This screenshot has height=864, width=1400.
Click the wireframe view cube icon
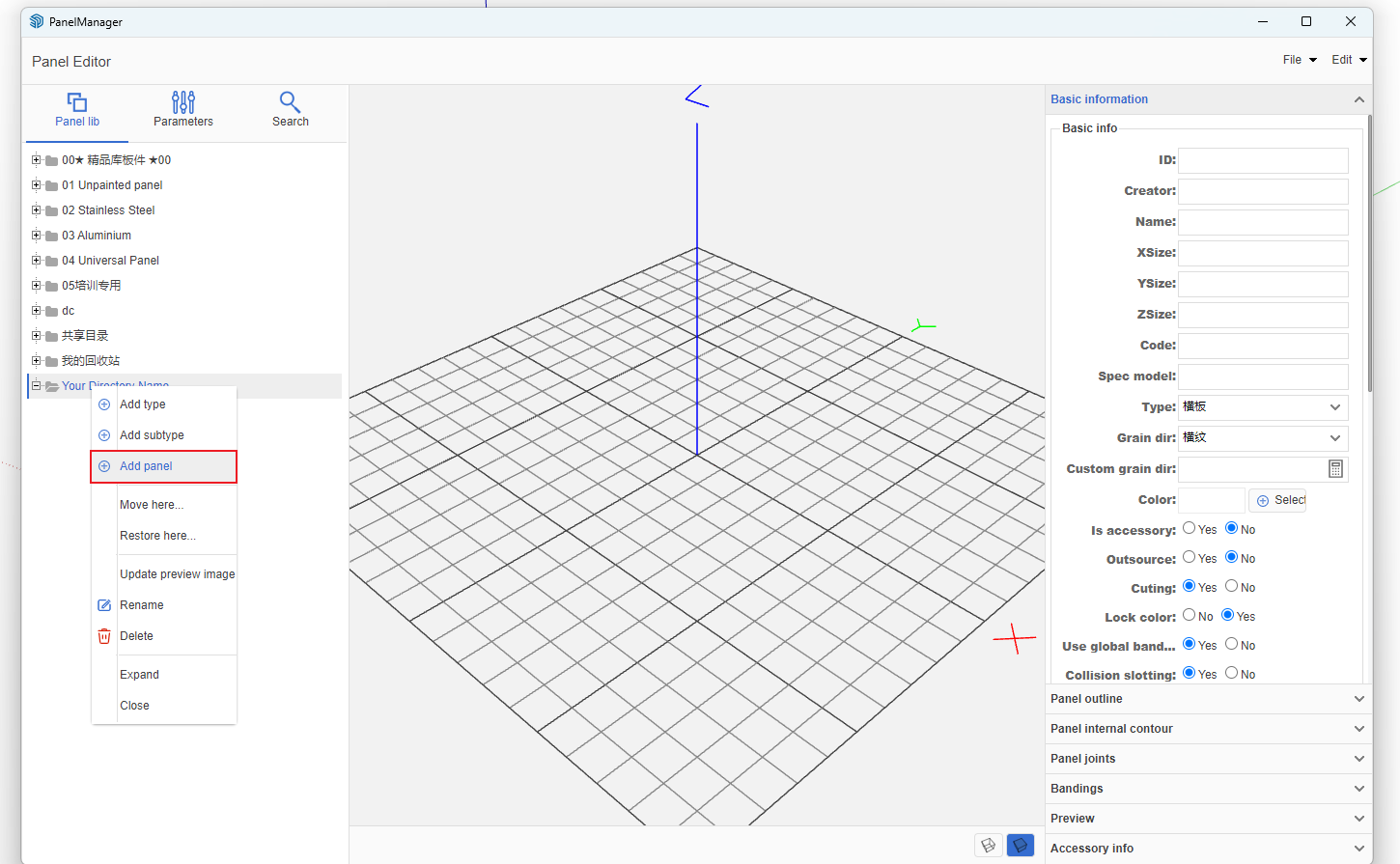988,846
